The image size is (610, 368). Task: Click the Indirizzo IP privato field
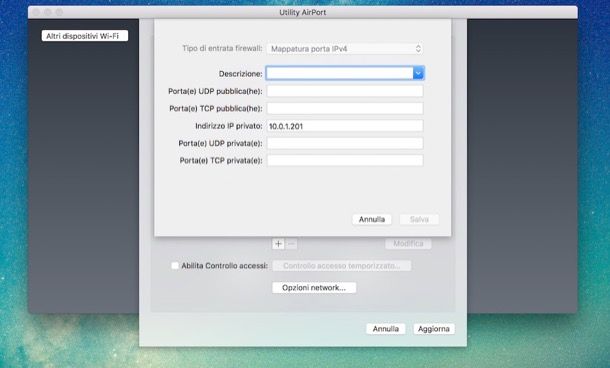[x=345, y=126]
